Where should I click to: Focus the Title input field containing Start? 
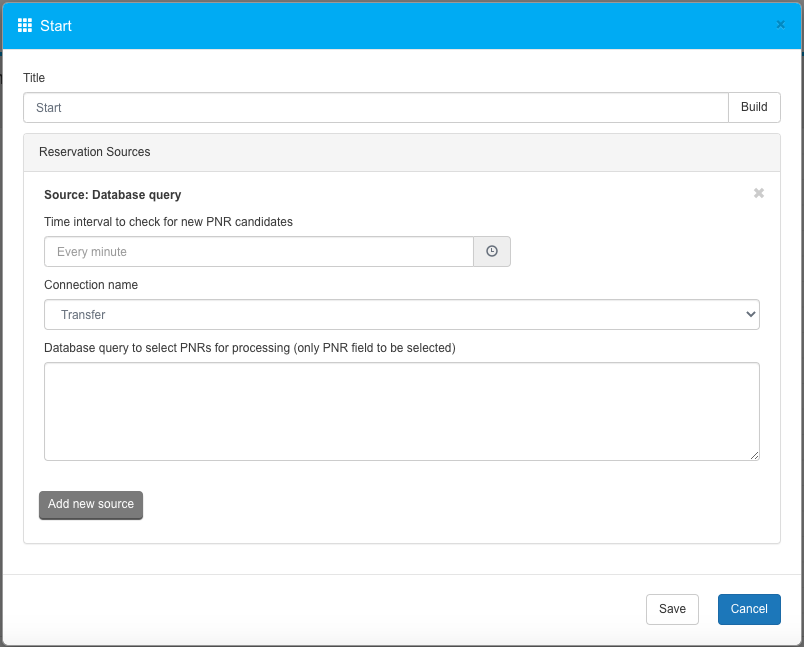(x=375, y=108)
